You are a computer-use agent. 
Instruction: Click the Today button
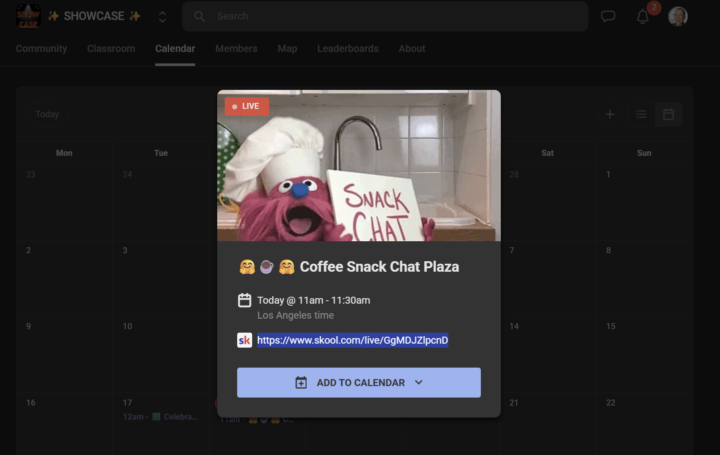coord(47,114)
